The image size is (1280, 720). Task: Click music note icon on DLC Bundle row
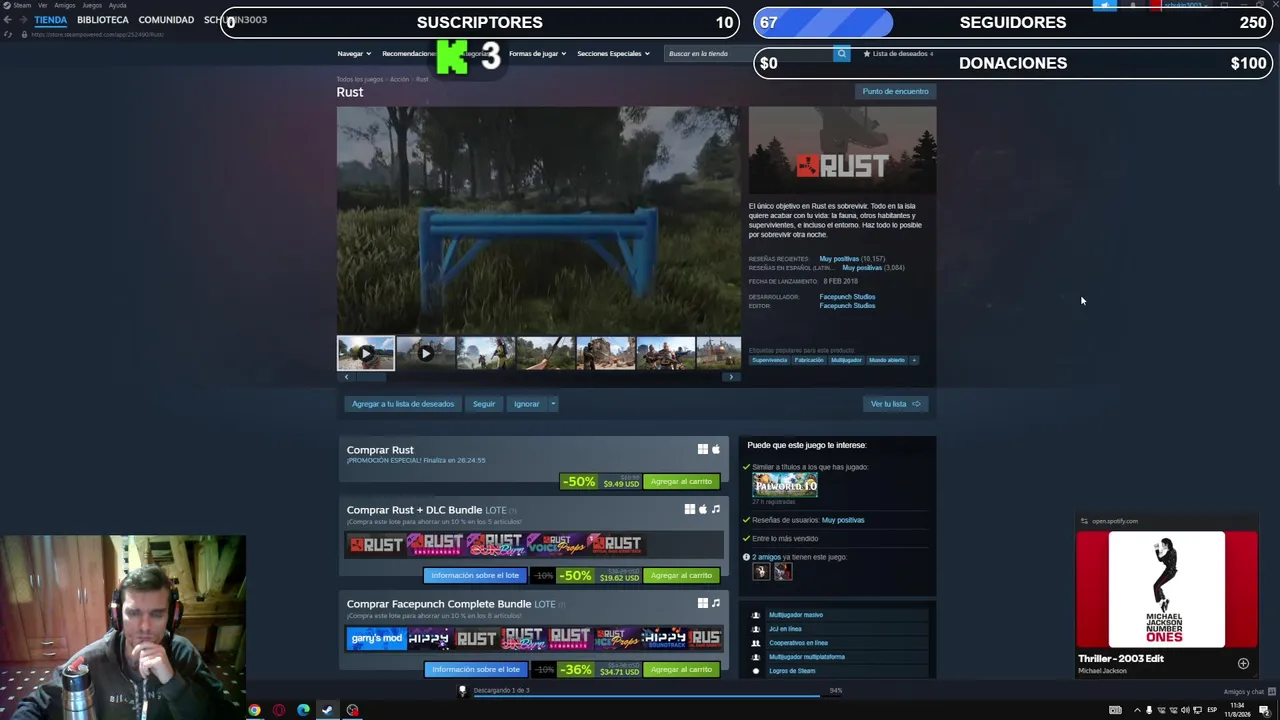point(716,510)
